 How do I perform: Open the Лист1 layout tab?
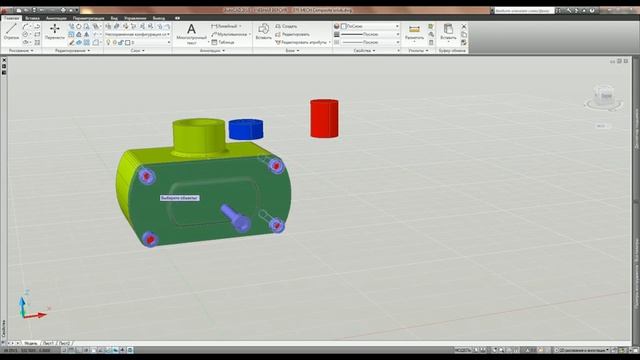pyautogui.click(x=48, y=343)
